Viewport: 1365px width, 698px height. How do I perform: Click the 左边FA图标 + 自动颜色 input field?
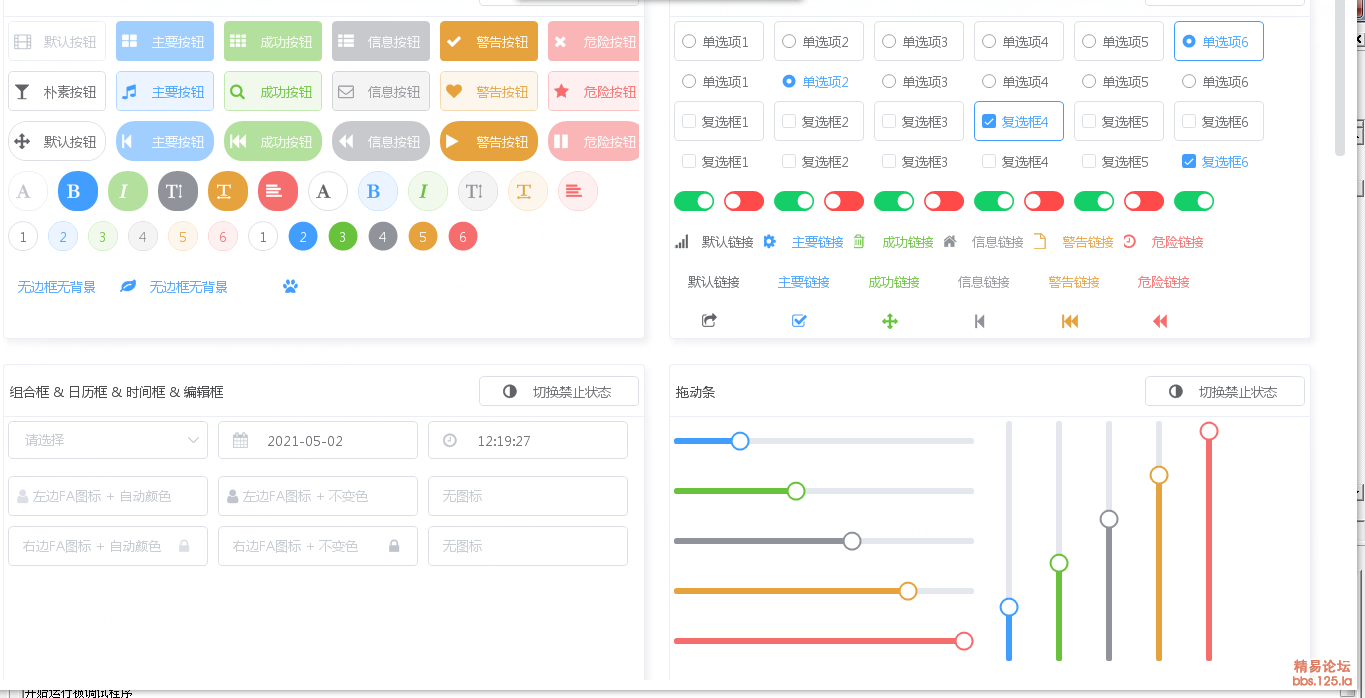pyautogui.click(x=108, y=496)
